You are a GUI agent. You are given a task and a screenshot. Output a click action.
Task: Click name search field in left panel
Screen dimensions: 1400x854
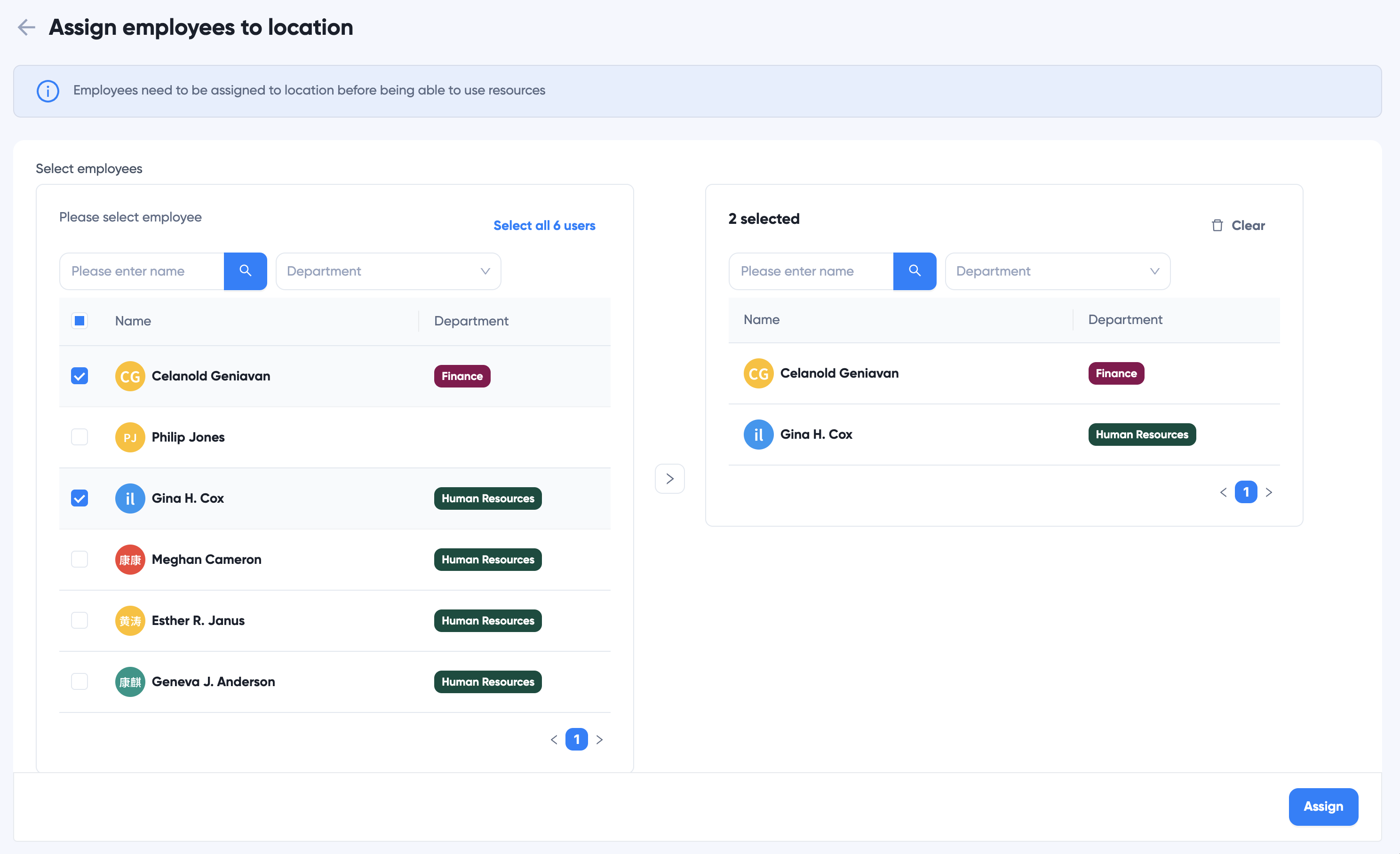142,271
